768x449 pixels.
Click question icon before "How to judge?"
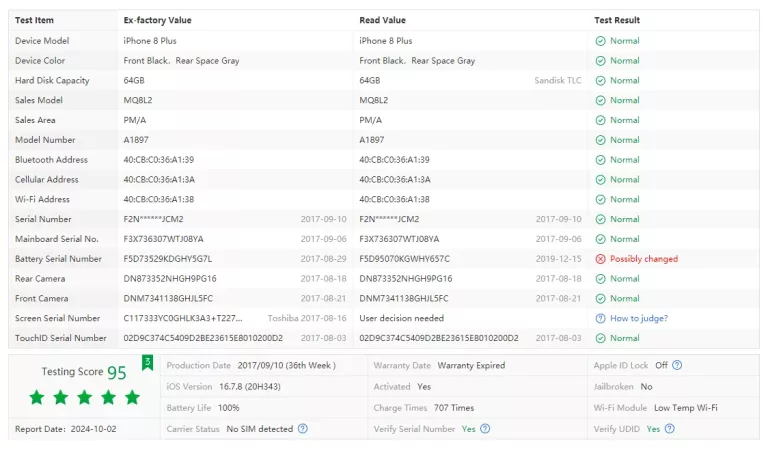coord(600,318)
